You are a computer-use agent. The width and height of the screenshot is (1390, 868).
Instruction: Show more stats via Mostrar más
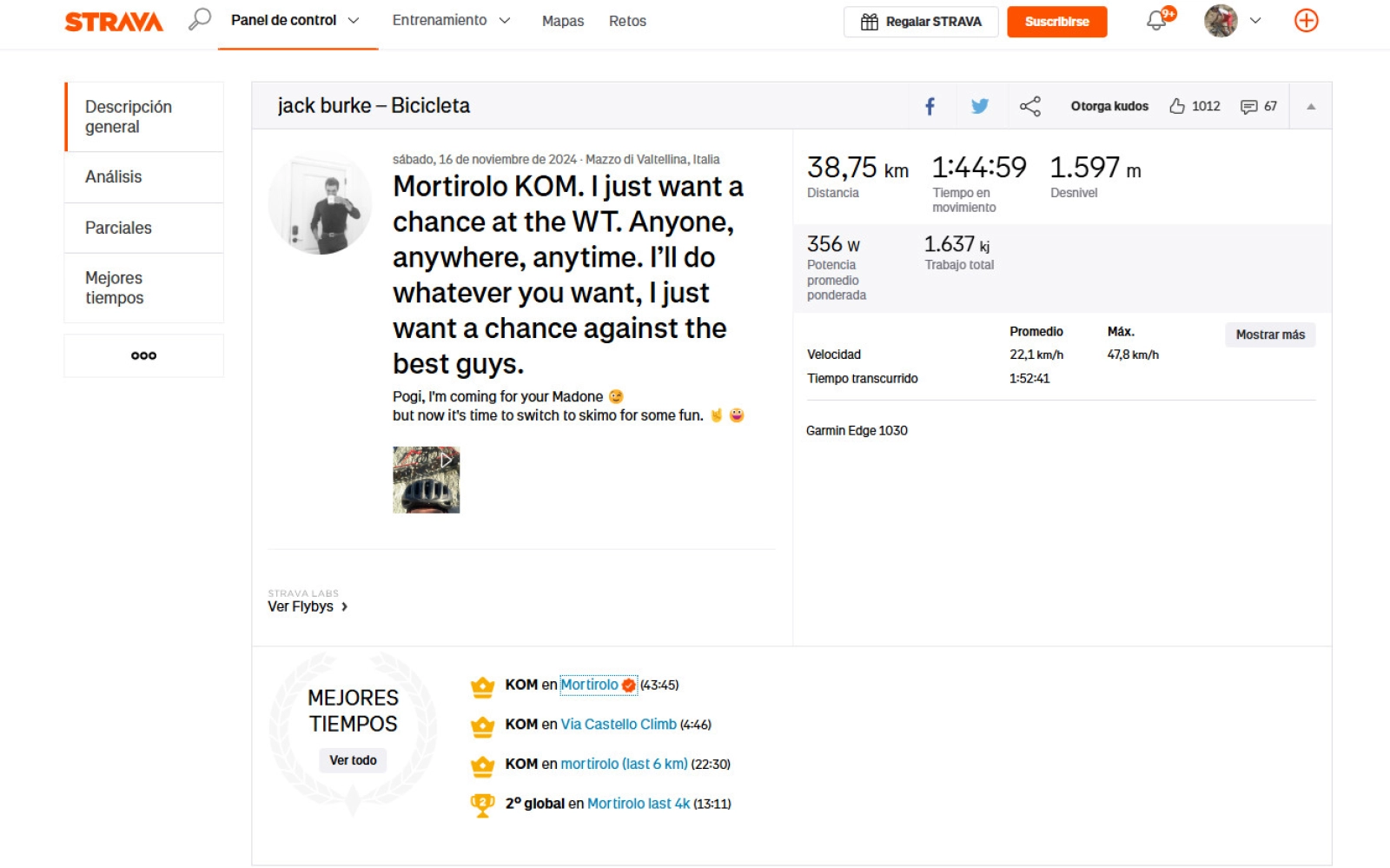tap(1269, 334)
